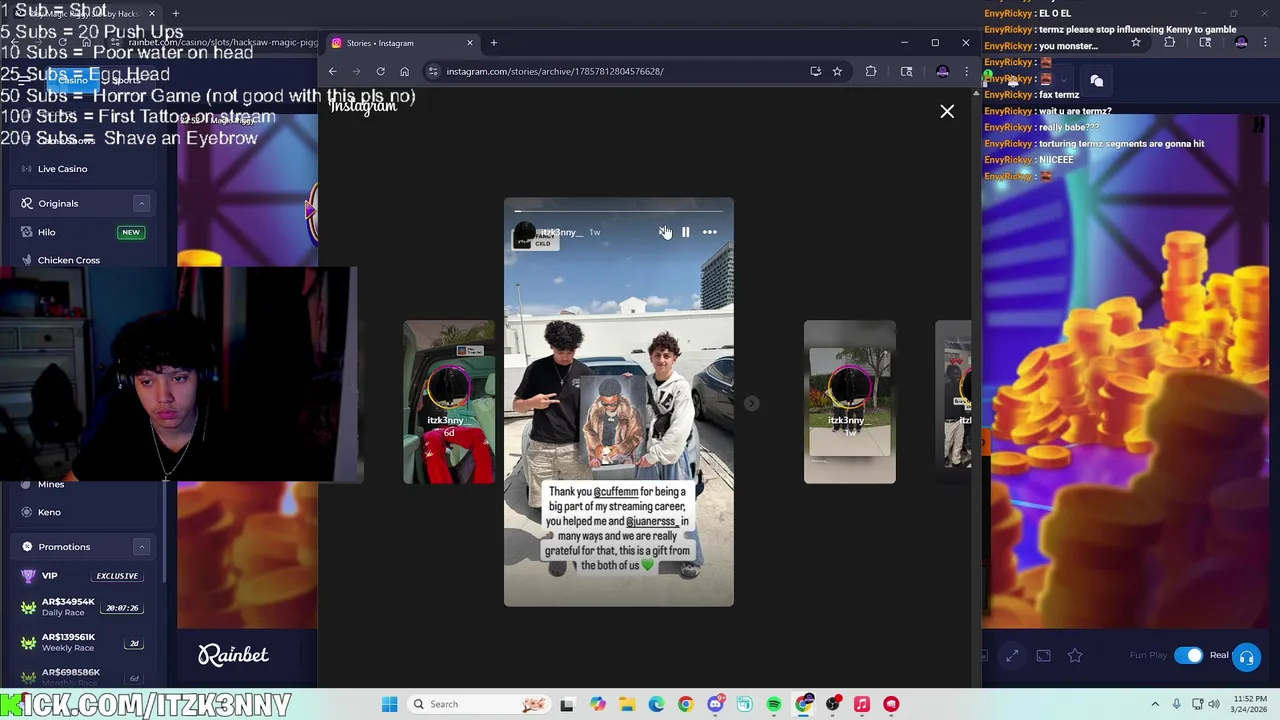Open new tab in Rainbet browser window

(x=176, y=14)
